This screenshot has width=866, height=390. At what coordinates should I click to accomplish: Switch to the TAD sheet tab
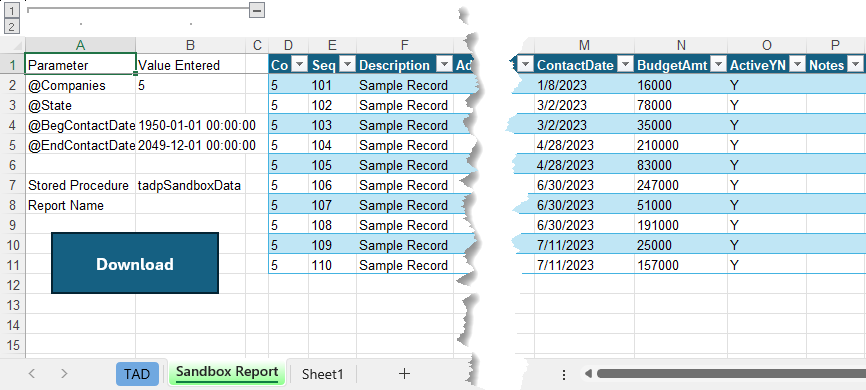[x=137, y=374]
